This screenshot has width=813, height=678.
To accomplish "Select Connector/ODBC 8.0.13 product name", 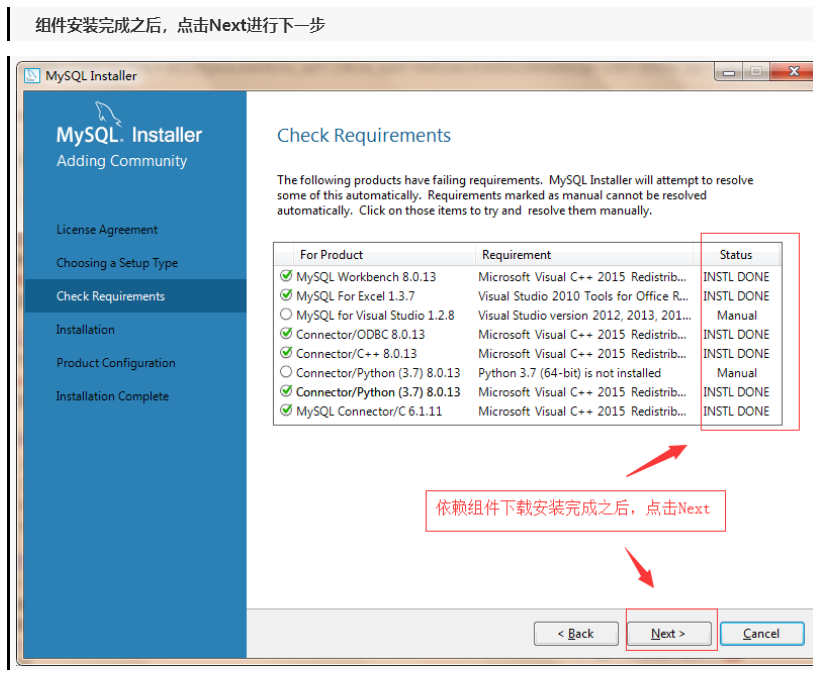I will pyautogui.click(x=360, y=334).
